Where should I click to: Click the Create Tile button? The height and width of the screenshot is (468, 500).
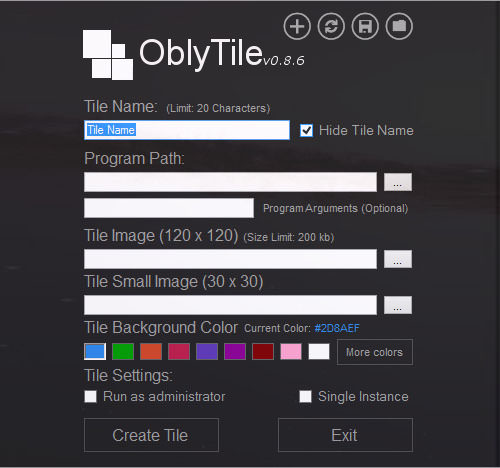click(x=151, y=435)
